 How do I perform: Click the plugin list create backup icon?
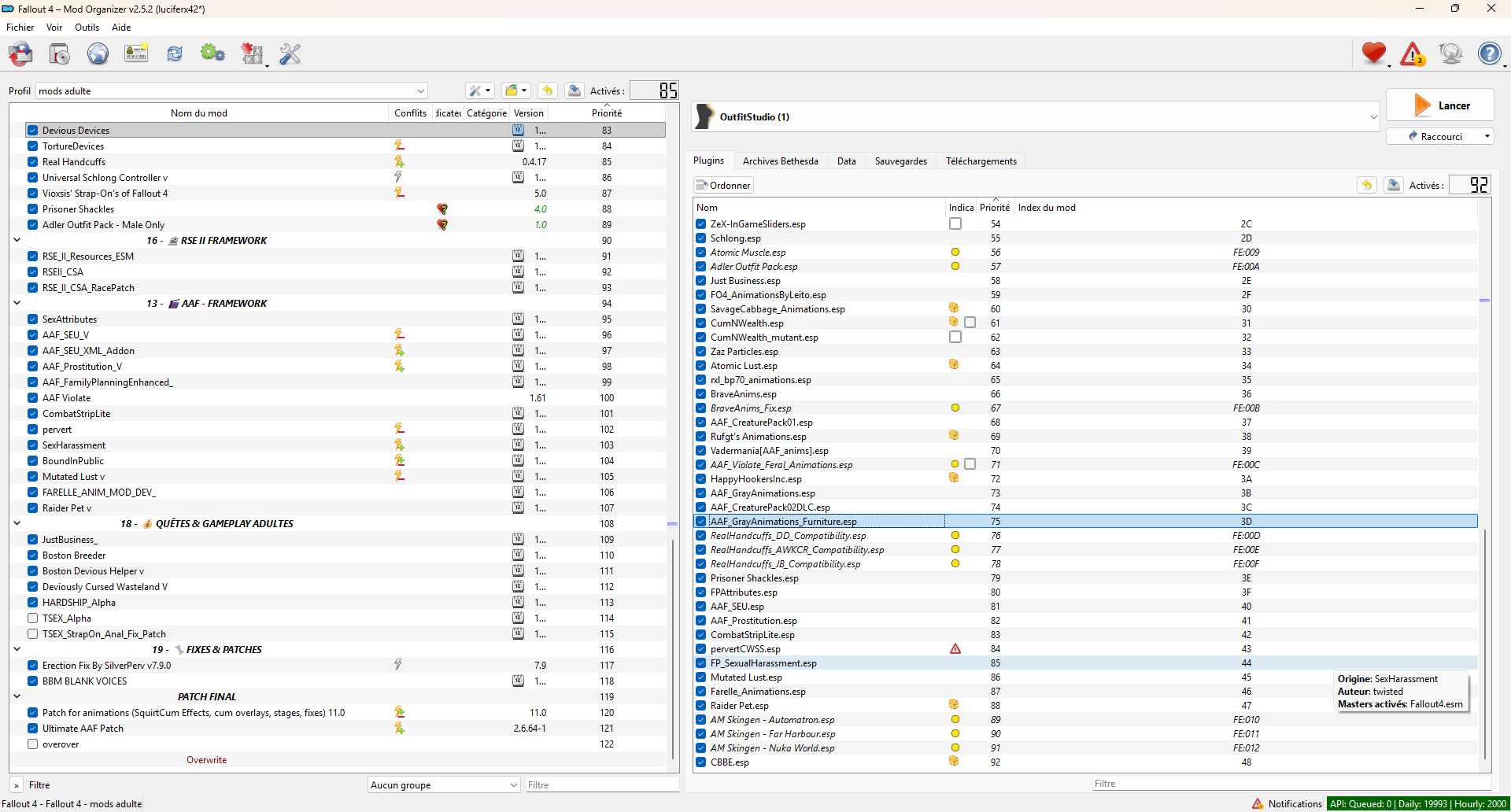1394,185
